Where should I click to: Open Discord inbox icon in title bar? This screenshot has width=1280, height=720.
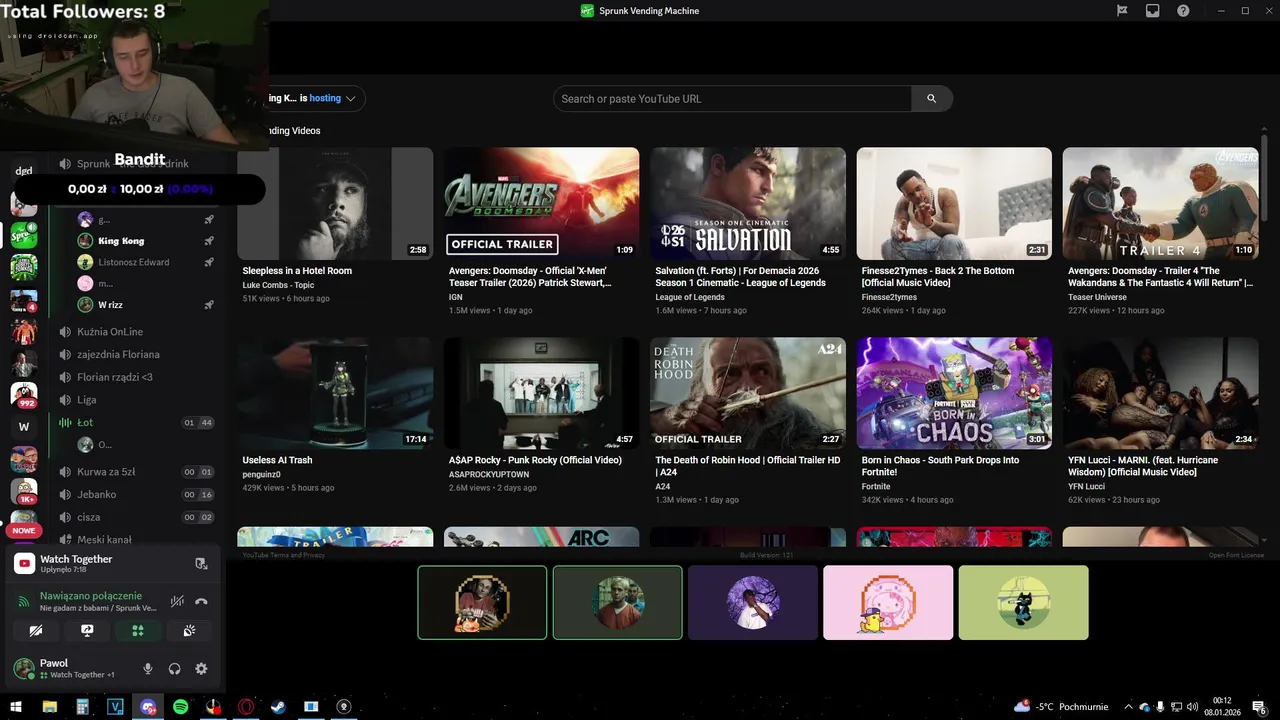coord(1153,11)
